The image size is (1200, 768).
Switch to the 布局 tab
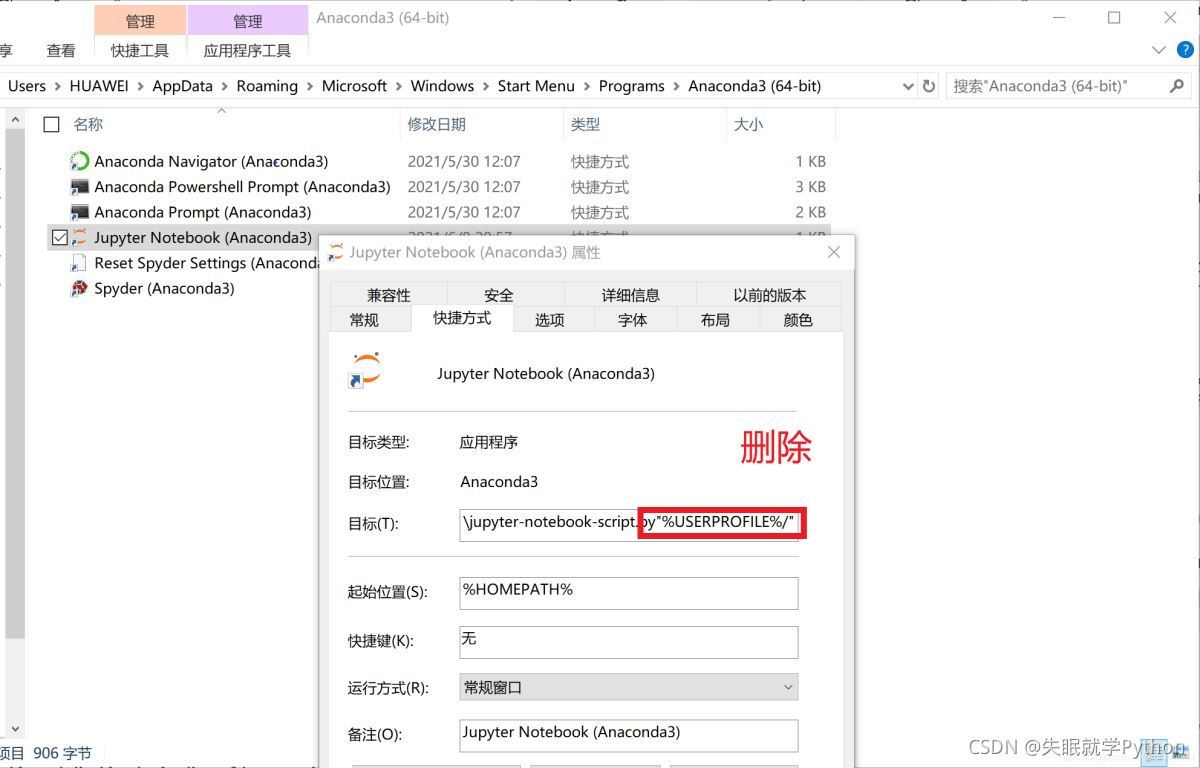(715, 320)
